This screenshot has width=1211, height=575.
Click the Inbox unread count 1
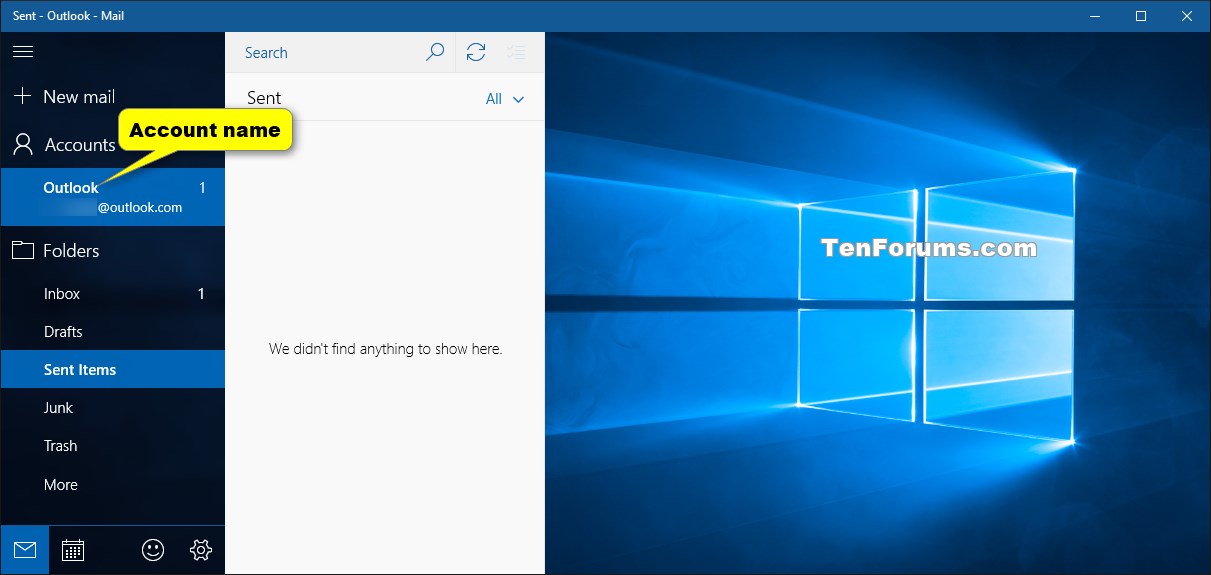201,294
